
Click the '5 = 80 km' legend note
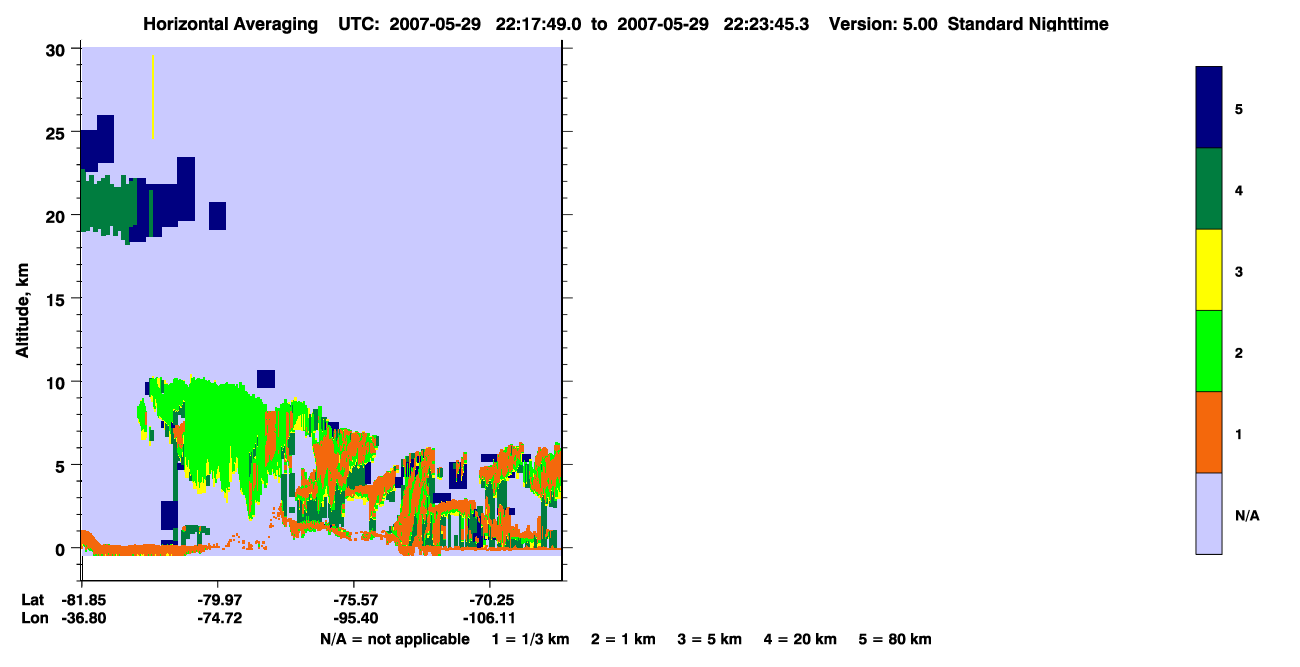[x=895, y=639]
